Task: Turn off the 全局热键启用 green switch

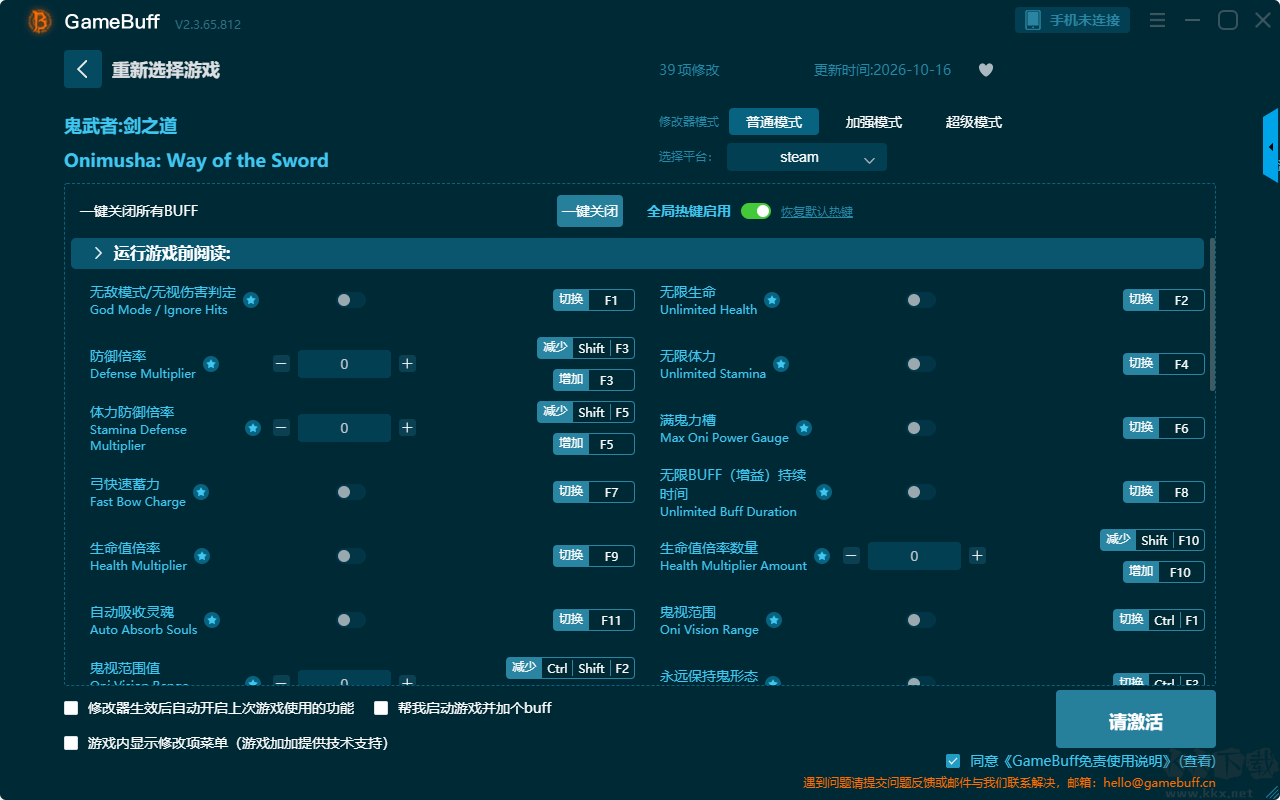Action: pos(756,211)
